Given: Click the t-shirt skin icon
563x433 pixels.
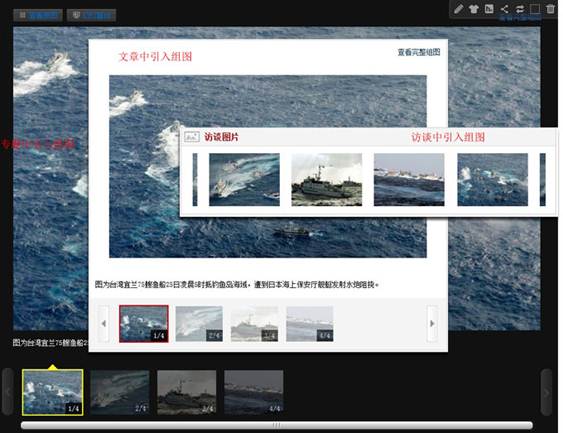Looking at the screenshot, I should pos(474,9).
